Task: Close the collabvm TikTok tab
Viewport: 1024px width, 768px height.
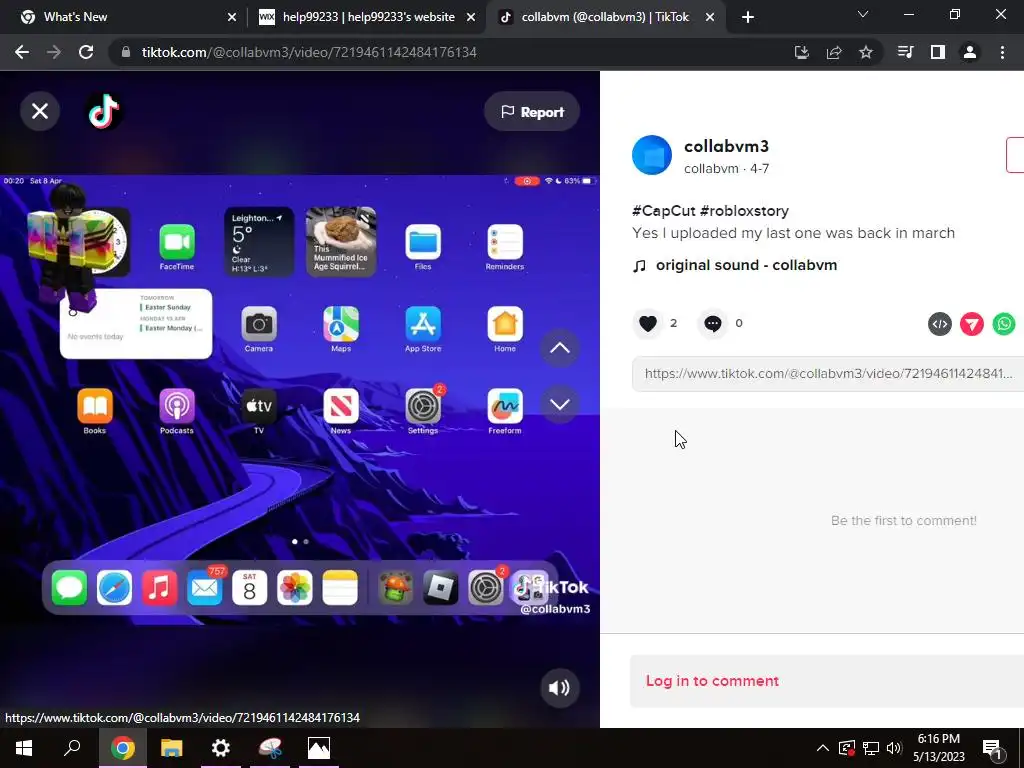Action: (710, 18)
